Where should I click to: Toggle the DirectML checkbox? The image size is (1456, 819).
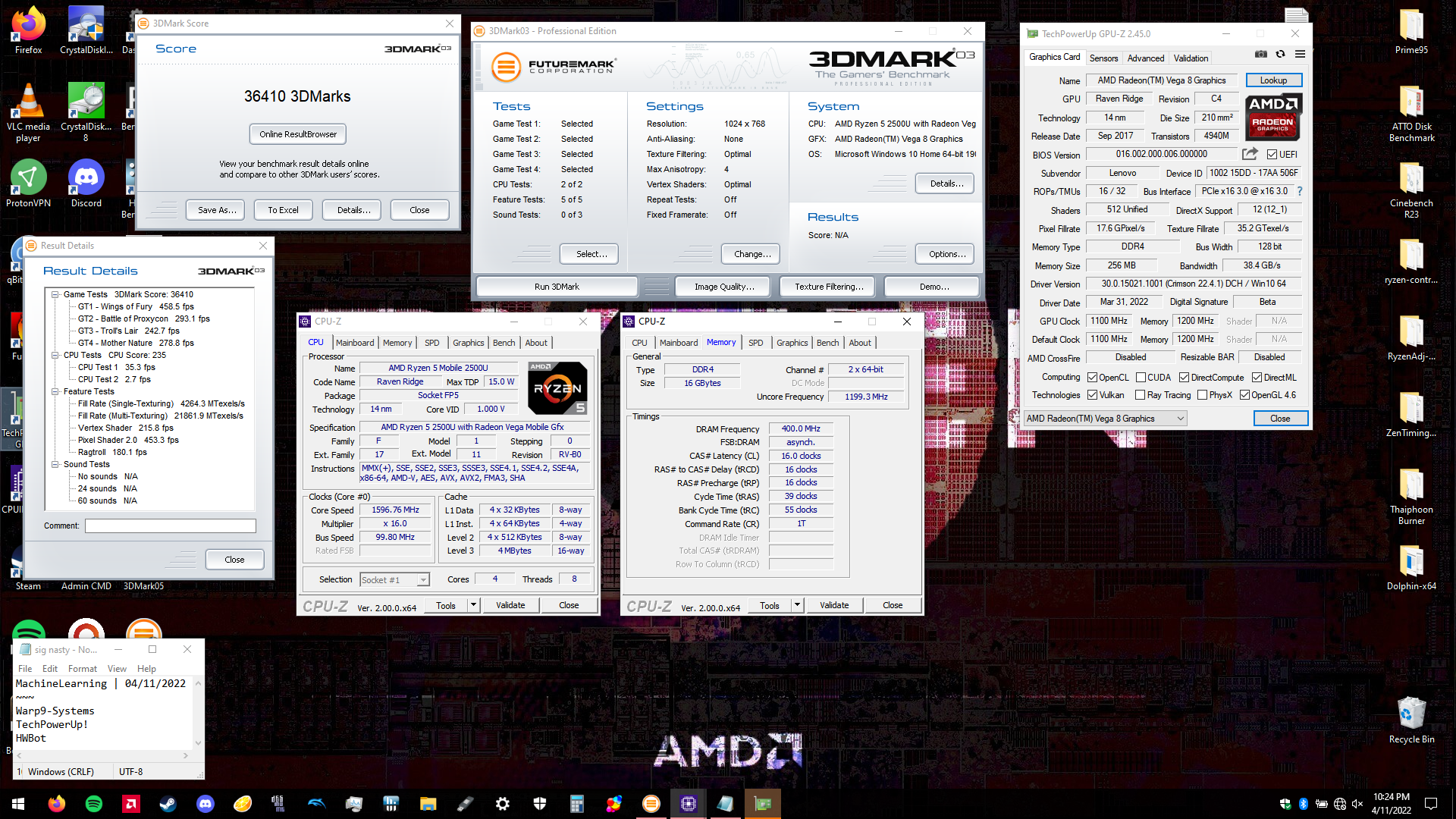pos(1257,378)
